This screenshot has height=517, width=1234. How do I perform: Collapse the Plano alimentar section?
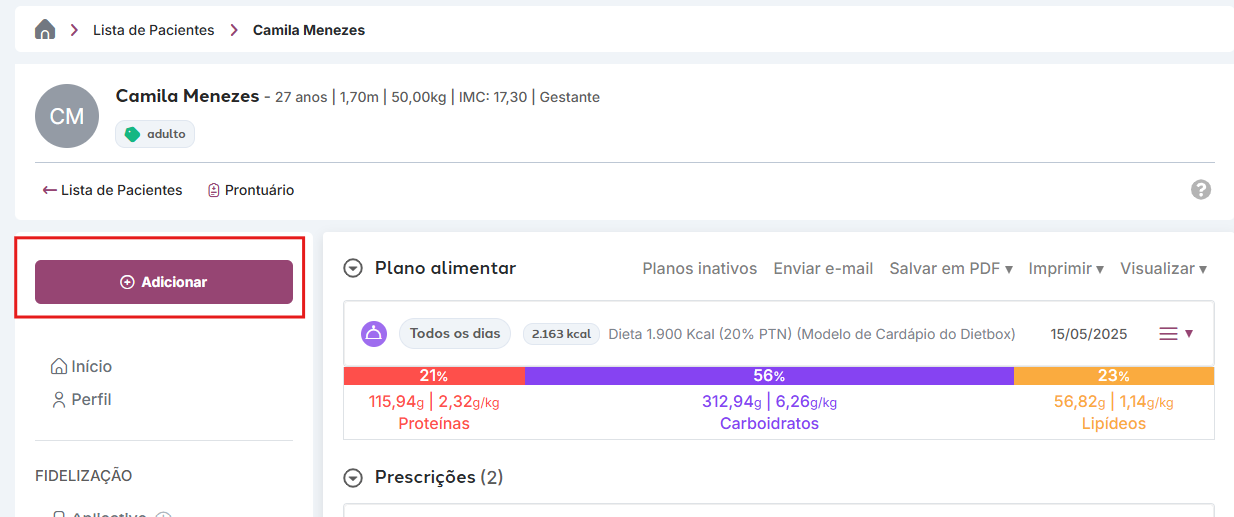[352, 268]
